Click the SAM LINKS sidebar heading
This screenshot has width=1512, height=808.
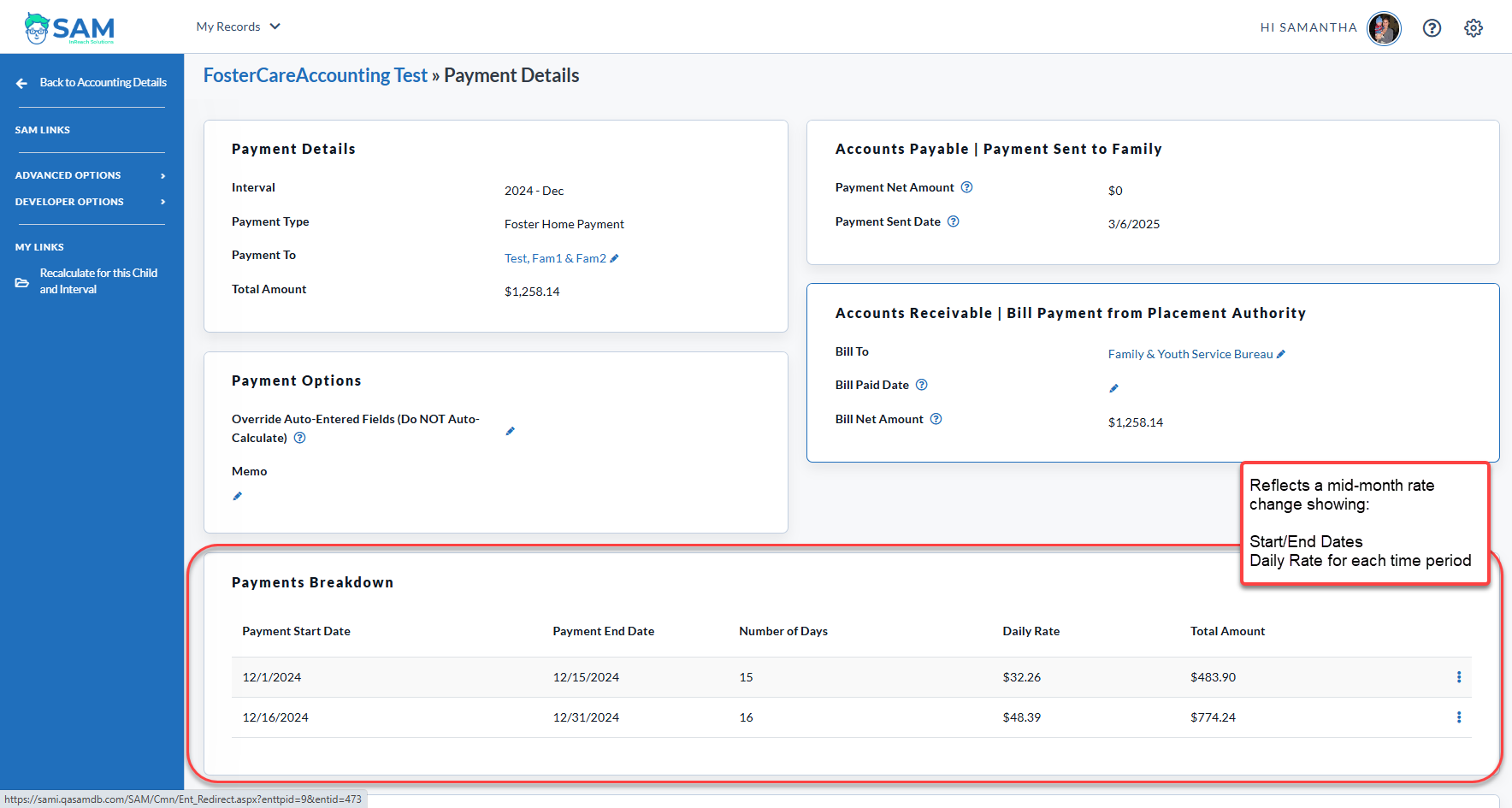(x=43, y=130)
